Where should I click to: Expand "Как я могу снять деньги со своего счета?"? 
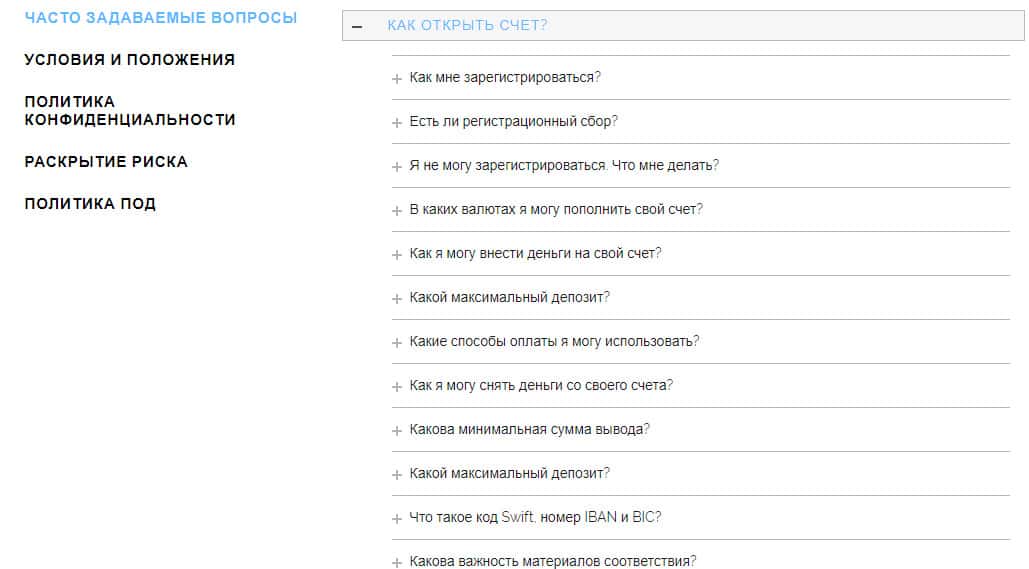541,386
